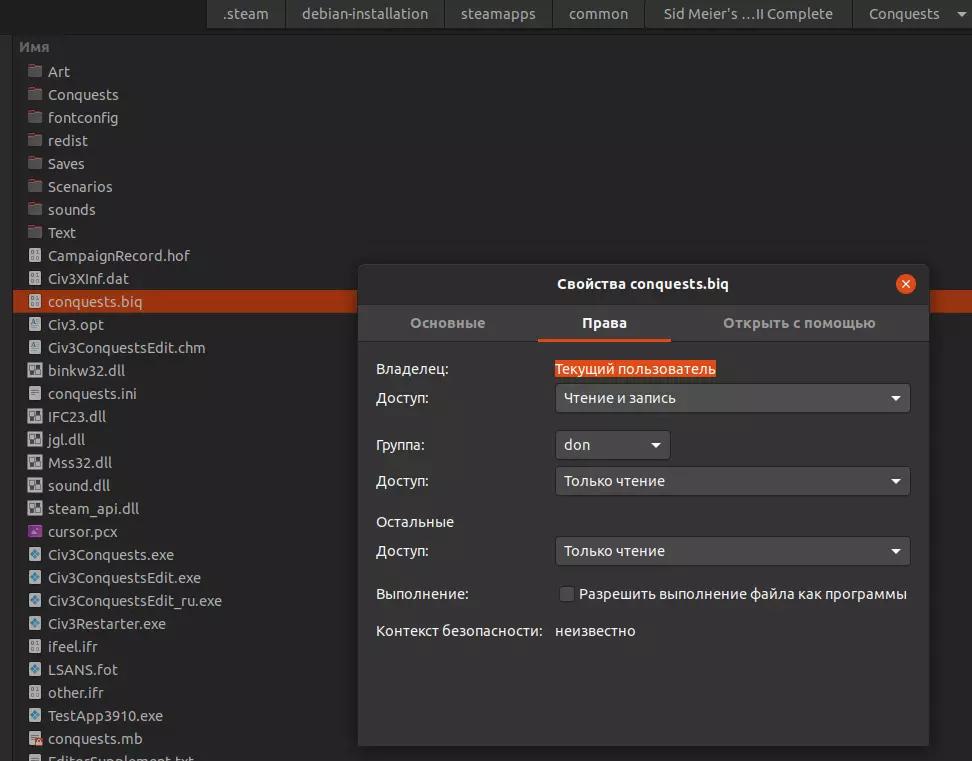This screenshot has width=972, height=761.
Task: Click the Civ3Conquests.exe executable icon
Action: click(x=35, y=555)
